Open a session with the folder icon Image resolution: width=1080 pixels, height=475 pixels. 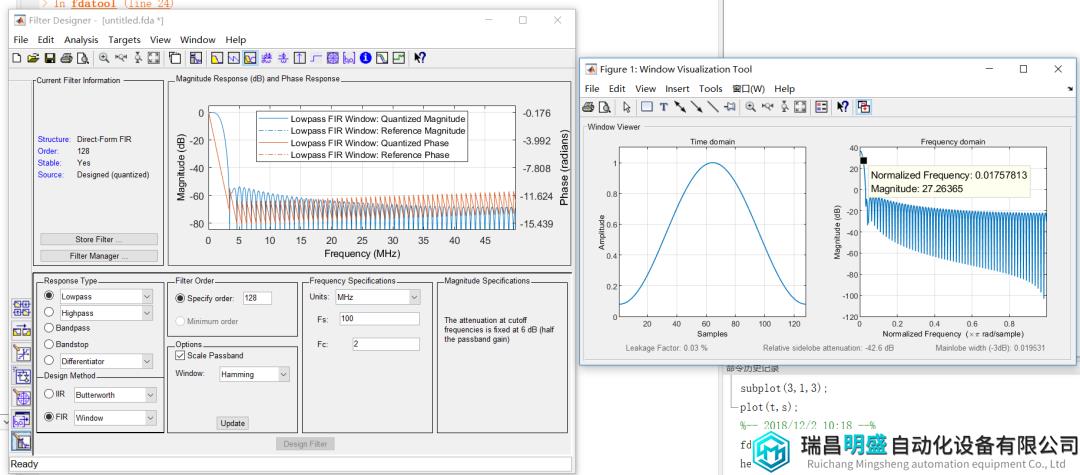coord(33,59)
